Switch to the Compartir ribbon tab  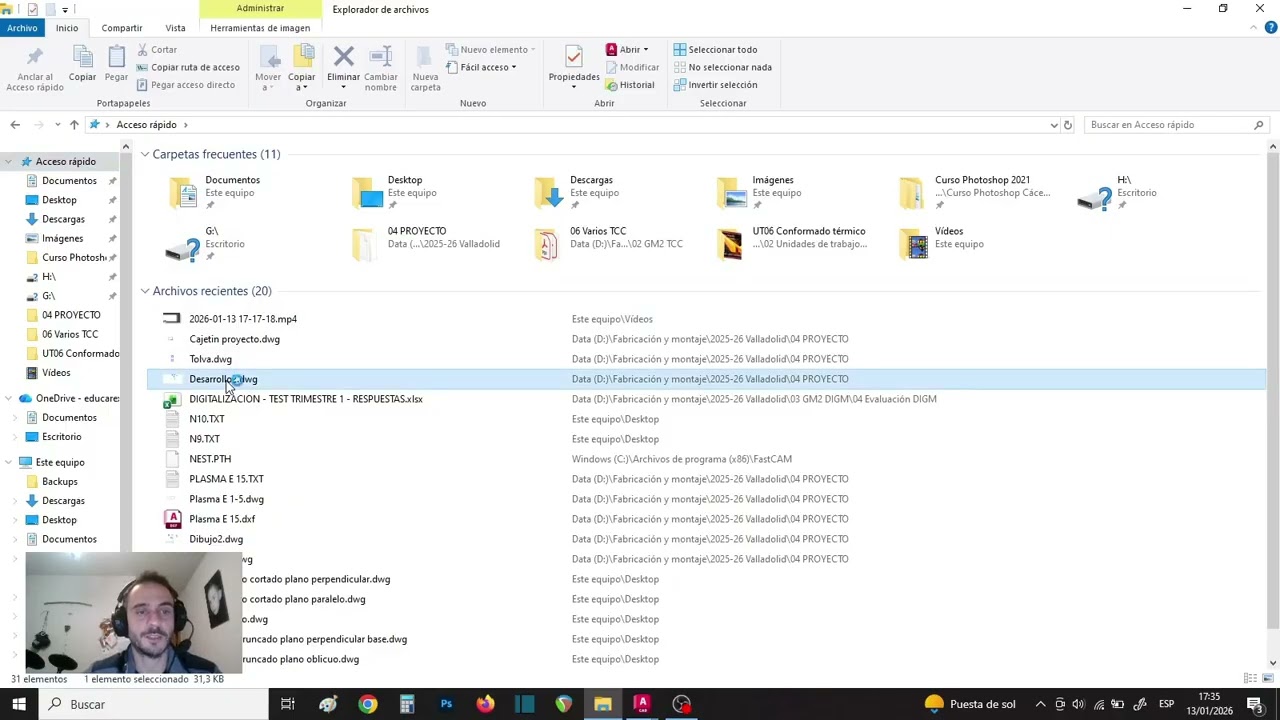tap(122, 28)
